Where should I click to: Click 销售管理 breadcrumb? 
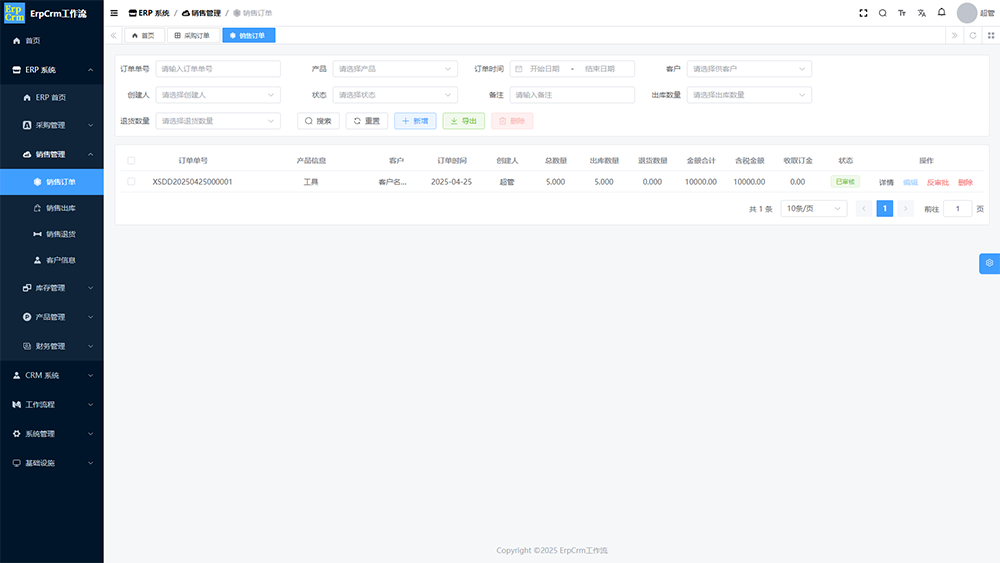202,13
